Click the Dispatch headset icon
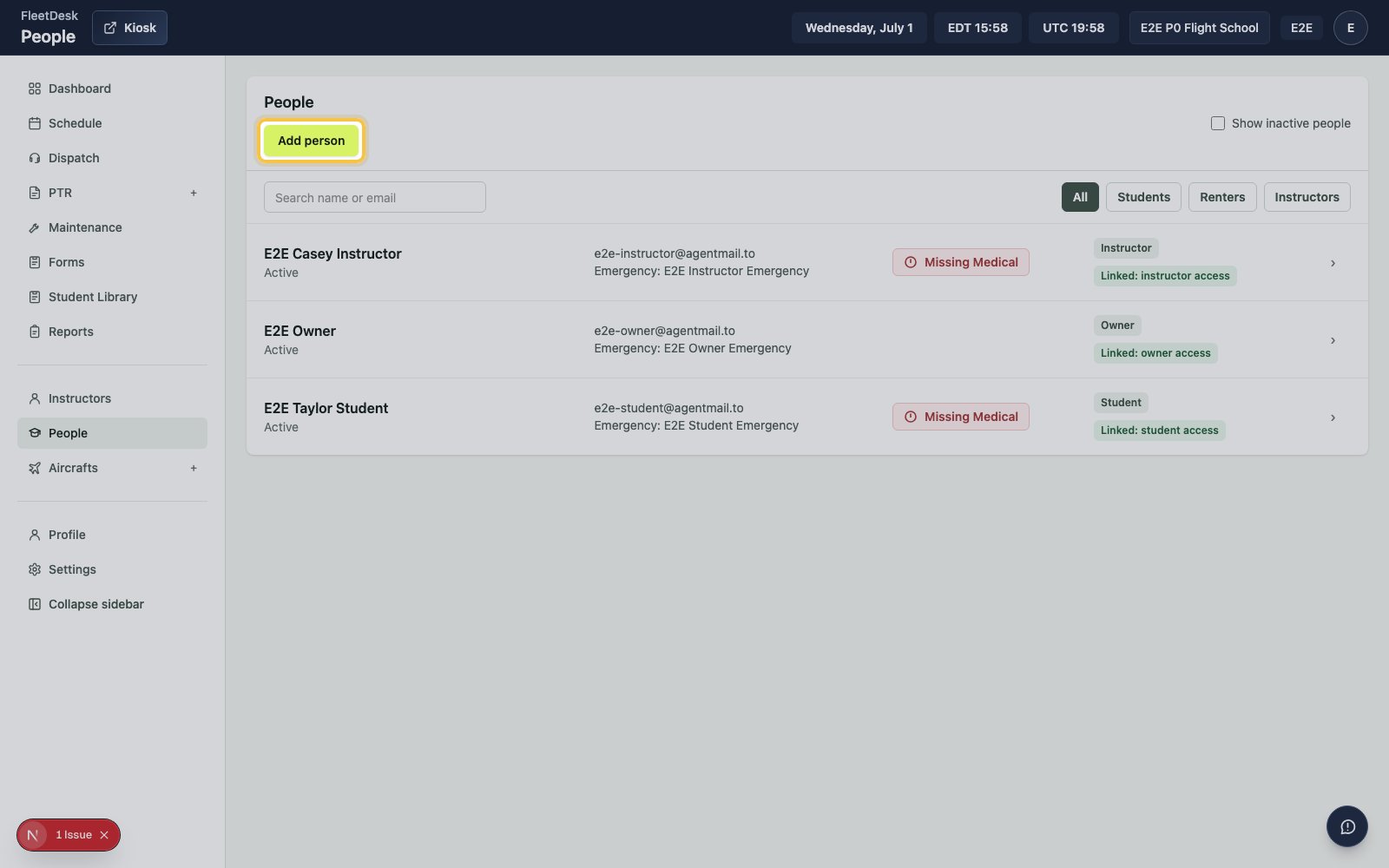The width and height of the screenshot is (1389, 868). click(x=35, y=158)
